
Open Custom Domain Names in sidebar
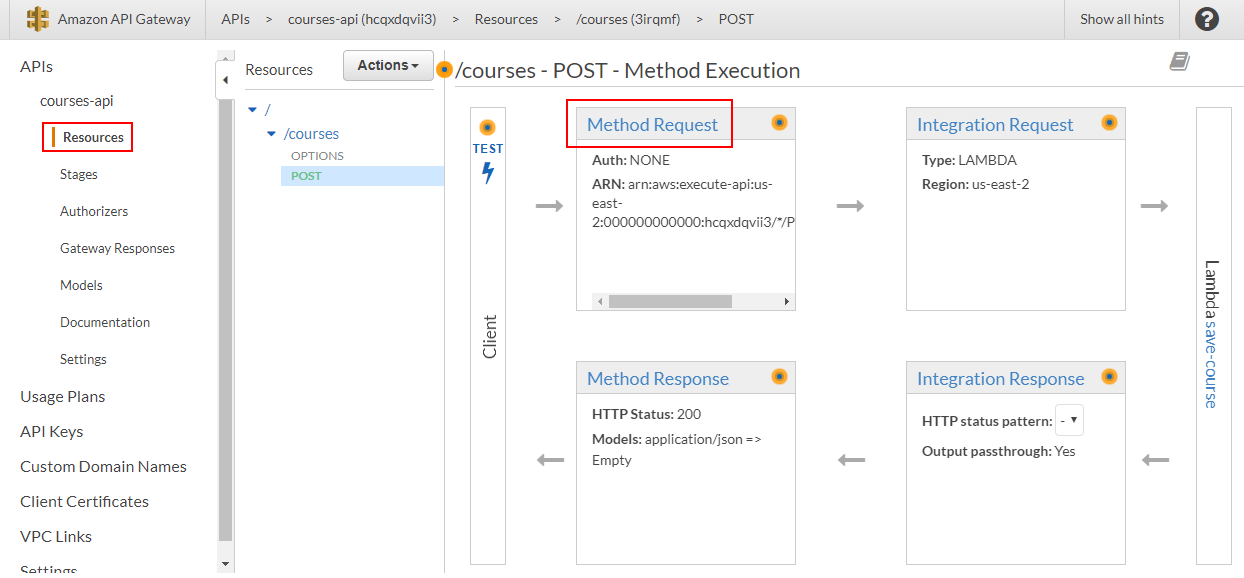tap(103, 466)
